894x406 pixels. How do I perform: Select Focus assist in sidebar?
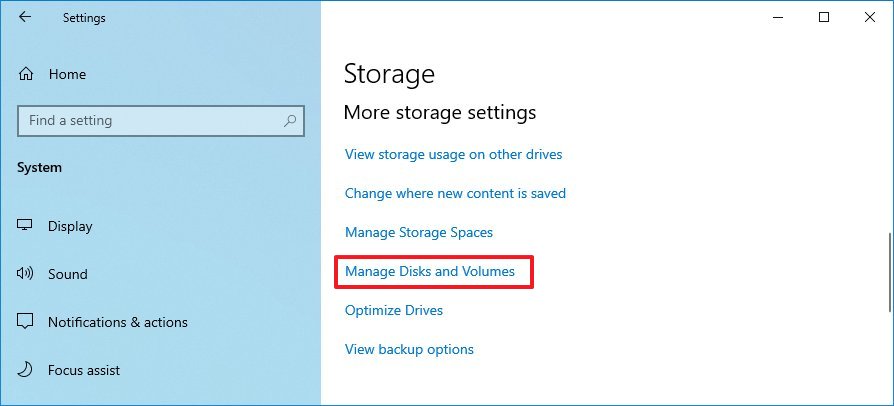click(x=84, y=370)
